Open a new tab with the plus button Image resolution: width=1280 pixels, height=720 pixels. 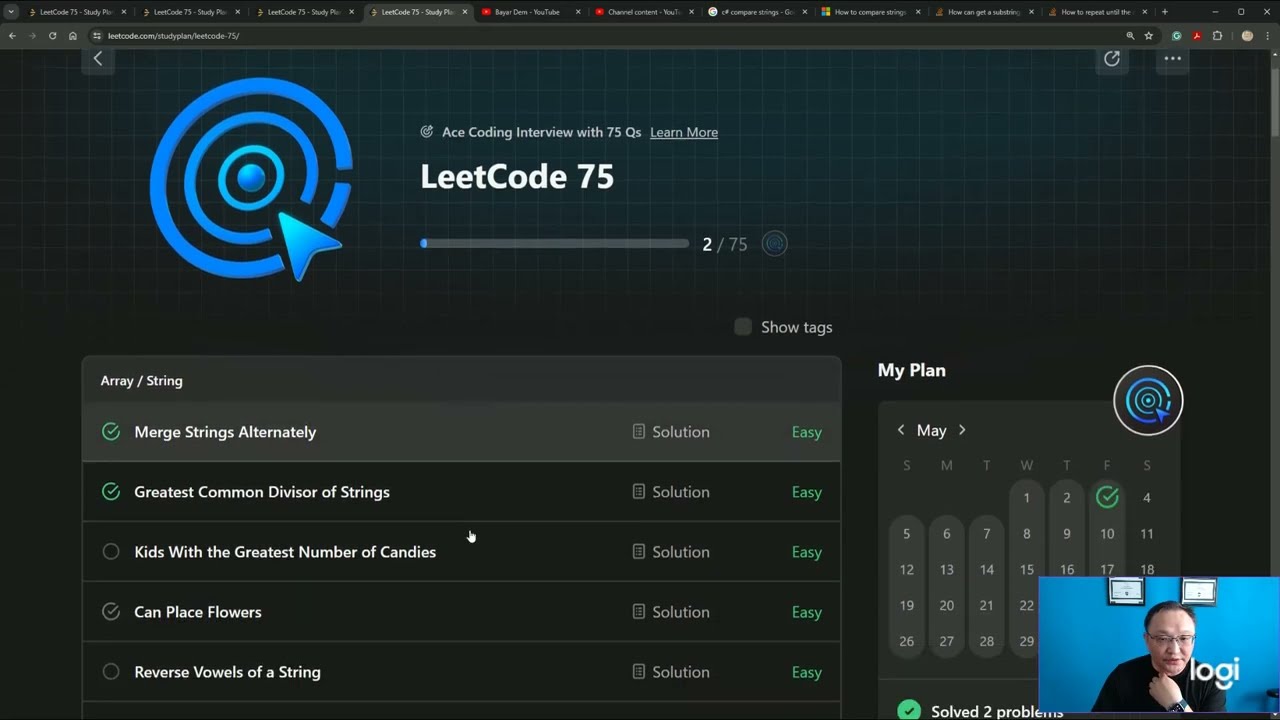[1164, 12]
